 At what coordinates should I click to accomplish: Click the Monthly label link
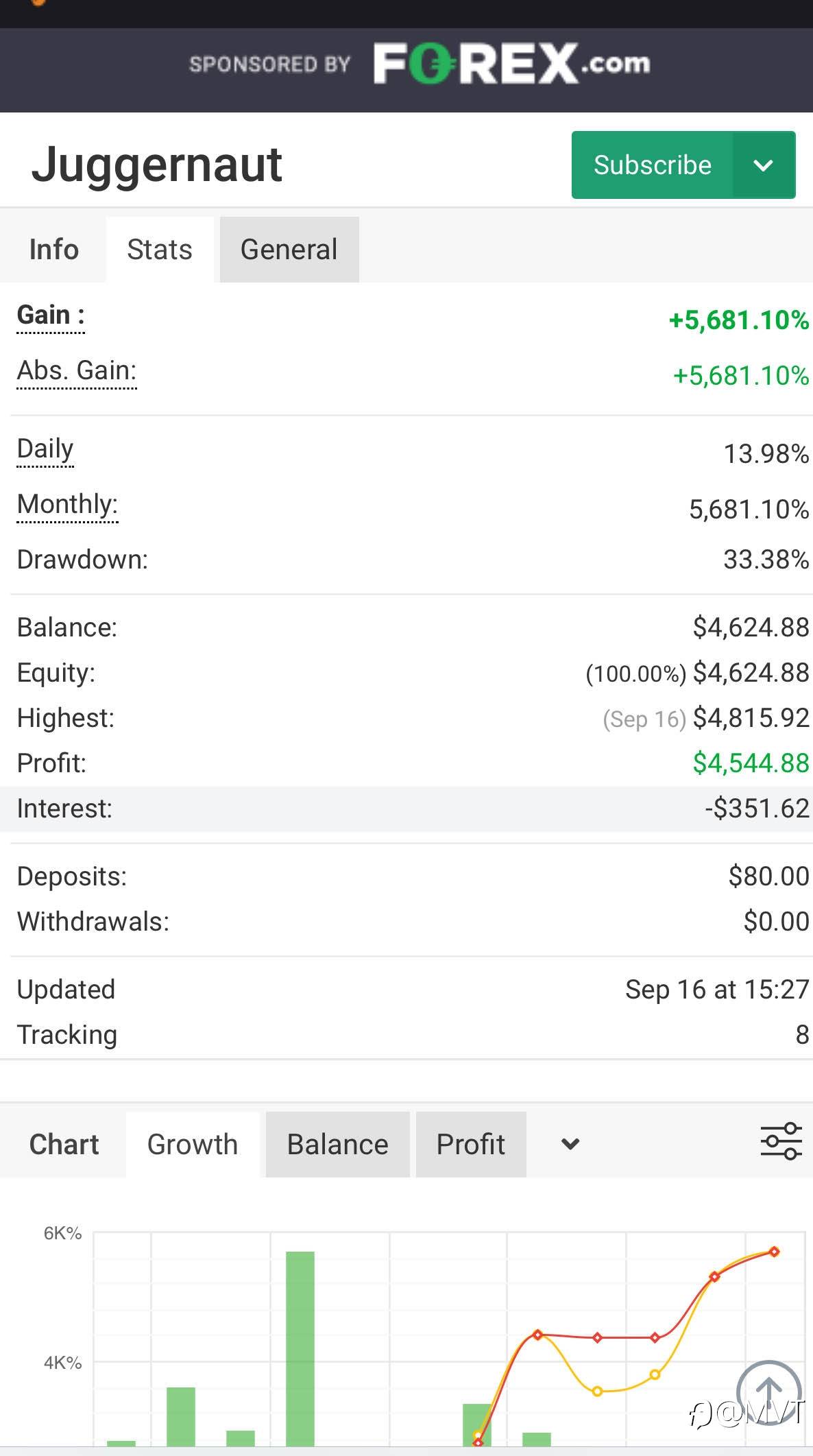click(x=67, y=505)
